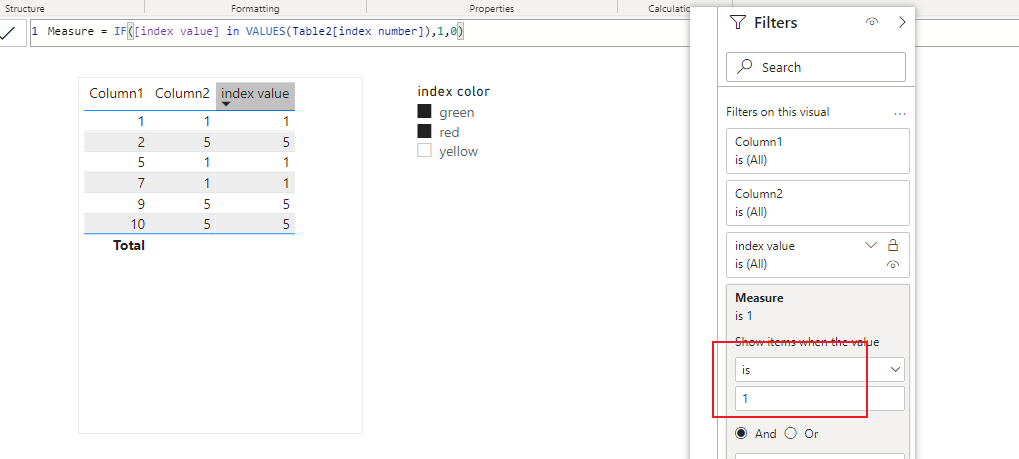Click the magnifier icon in Search box
Image resolution: width=1019 pixels, height=459 pixels.
point(746,67)
